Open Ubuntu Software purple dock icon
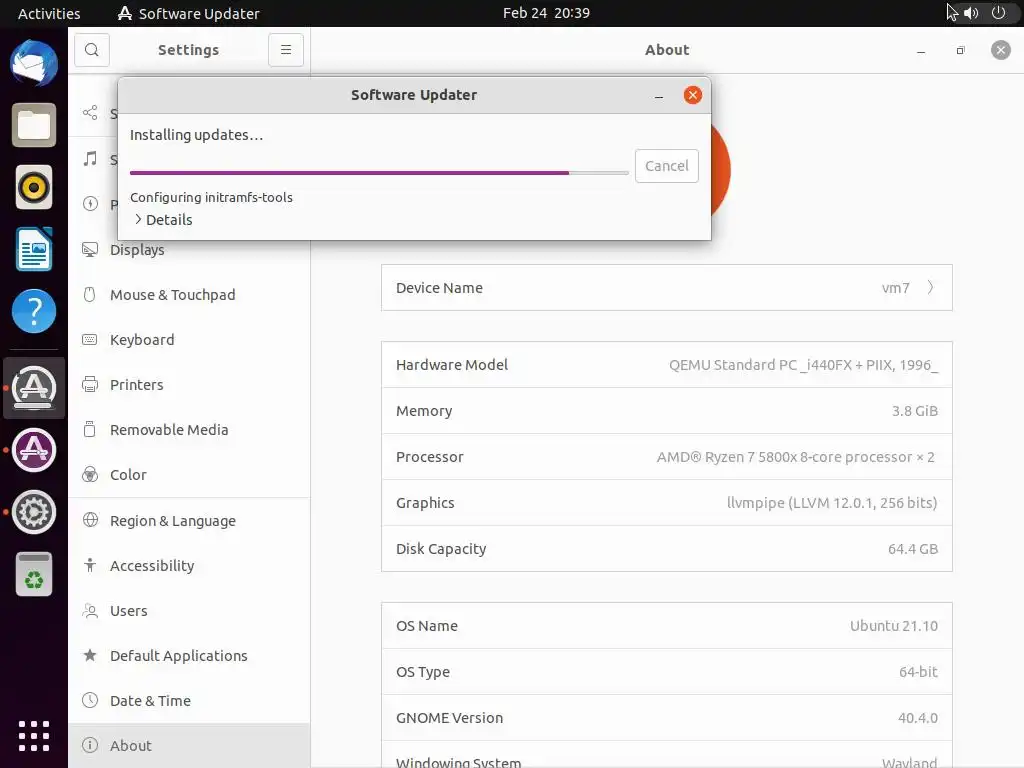The image size is (1024, 768). pyautogui.click(x=34, y=450)
